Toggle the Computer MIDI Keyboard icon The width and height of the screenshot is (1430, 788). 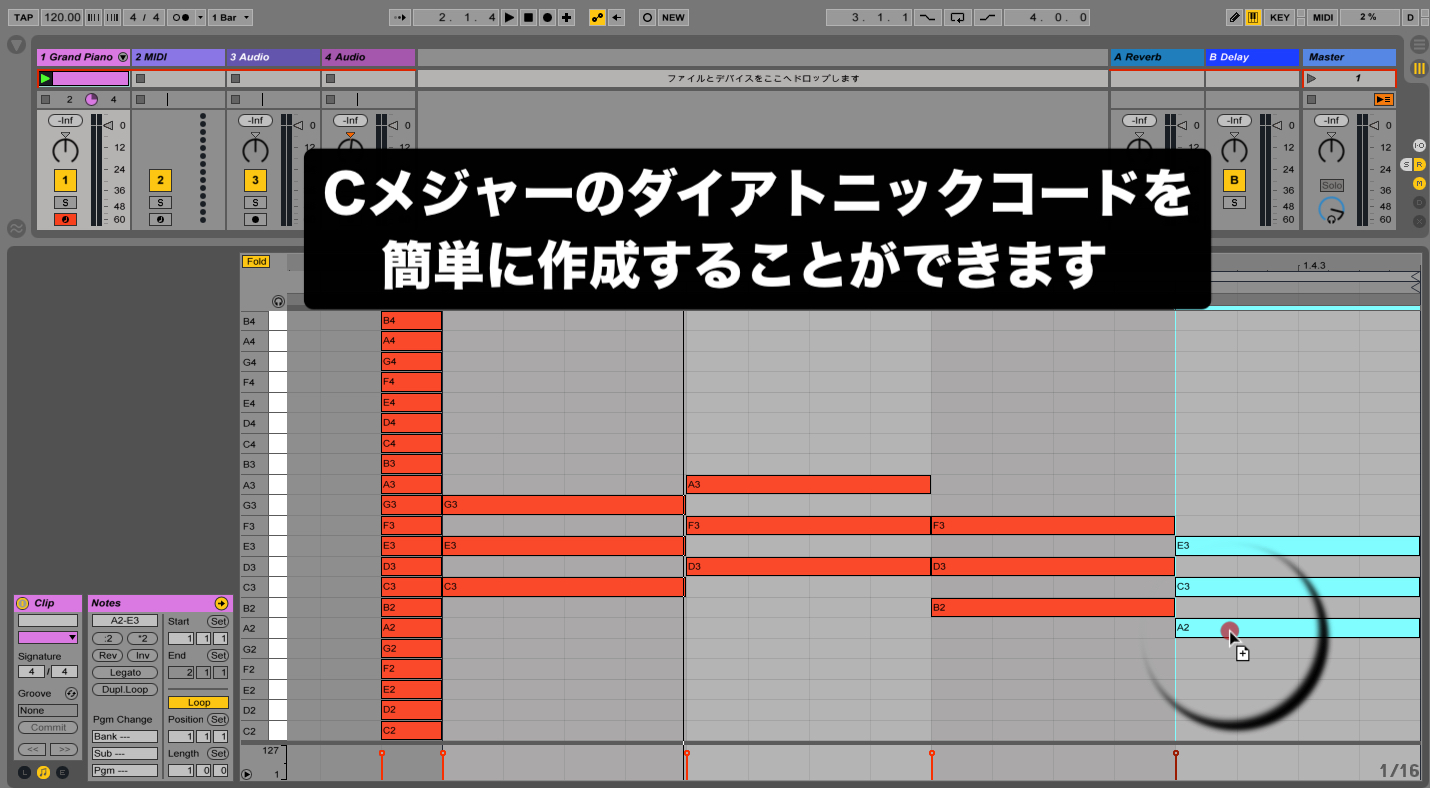point(1253,17)
